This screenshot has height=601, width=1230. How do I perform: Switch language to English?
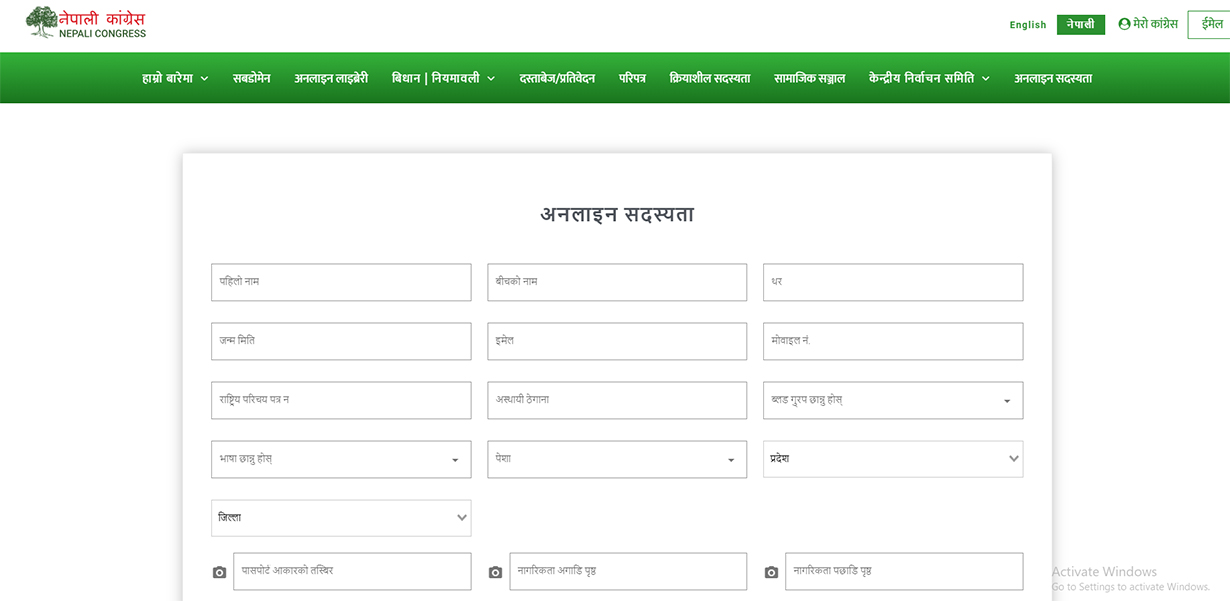click(x=1027, y=25)
